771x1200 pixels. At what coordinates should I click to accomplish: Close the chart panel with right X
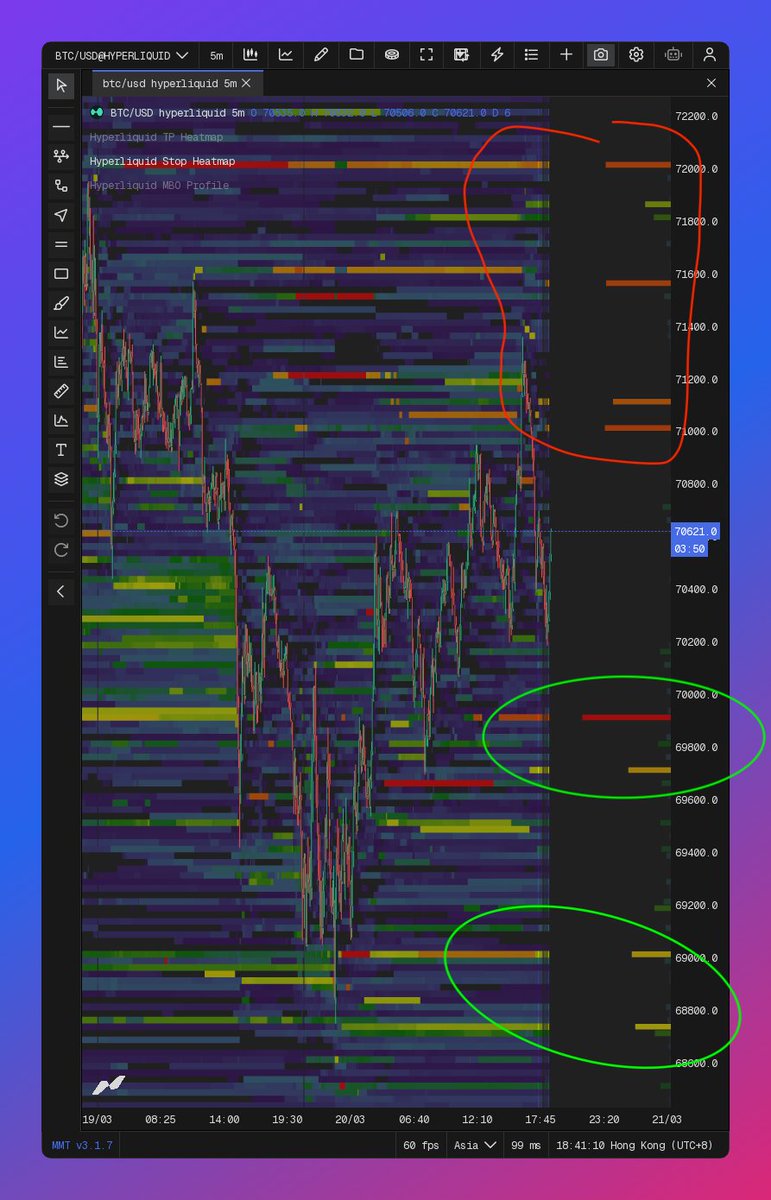click(x=712, y=83)
